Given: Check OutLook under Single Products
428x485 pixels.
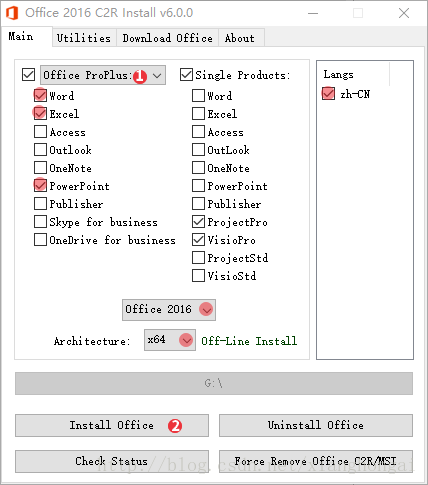Looking at the screenshot, I should [x=198, y=150].
